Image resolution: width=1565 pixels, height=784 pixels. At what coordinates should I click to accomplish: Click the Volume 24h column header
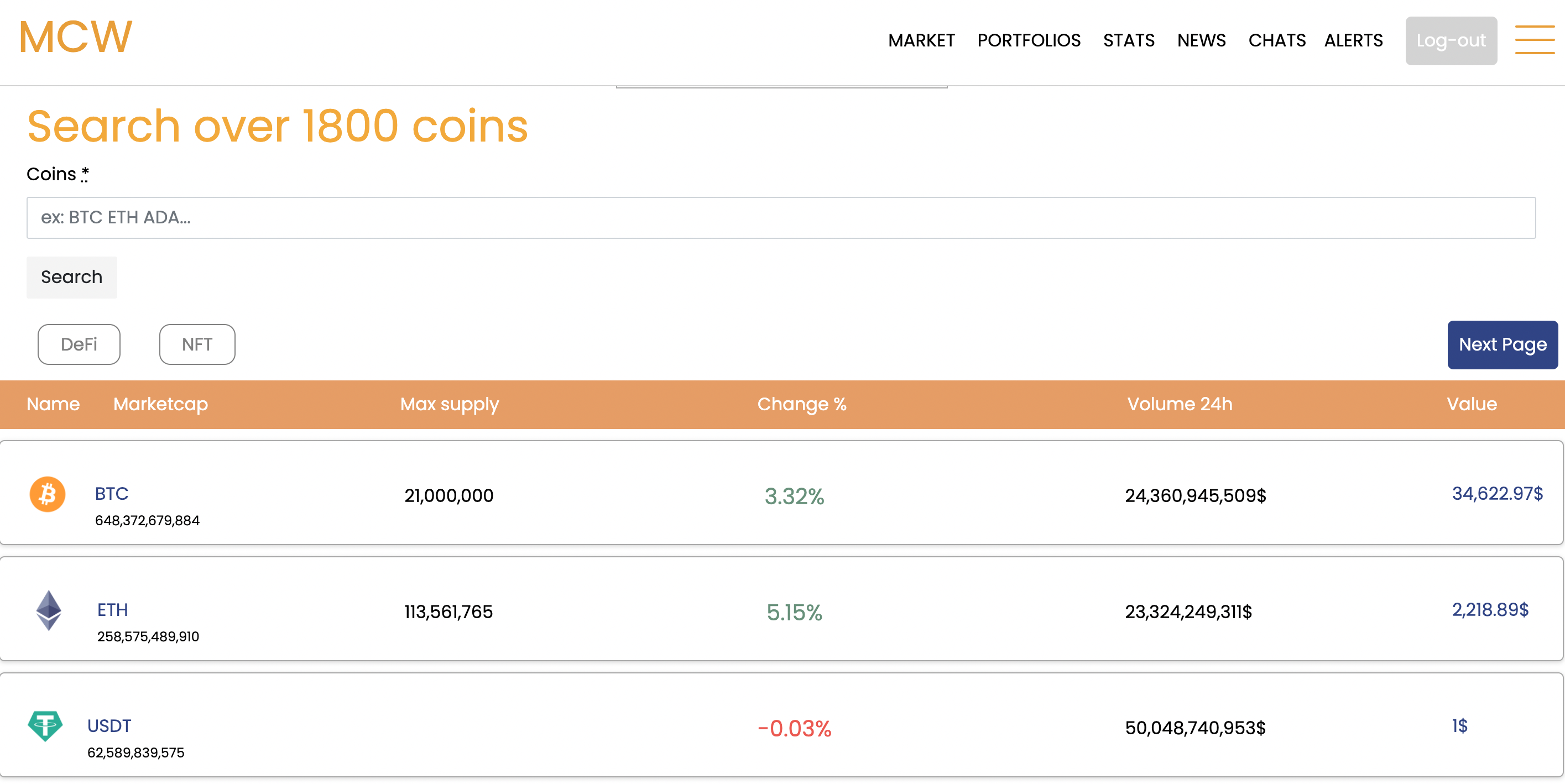tap(1180, 404)
